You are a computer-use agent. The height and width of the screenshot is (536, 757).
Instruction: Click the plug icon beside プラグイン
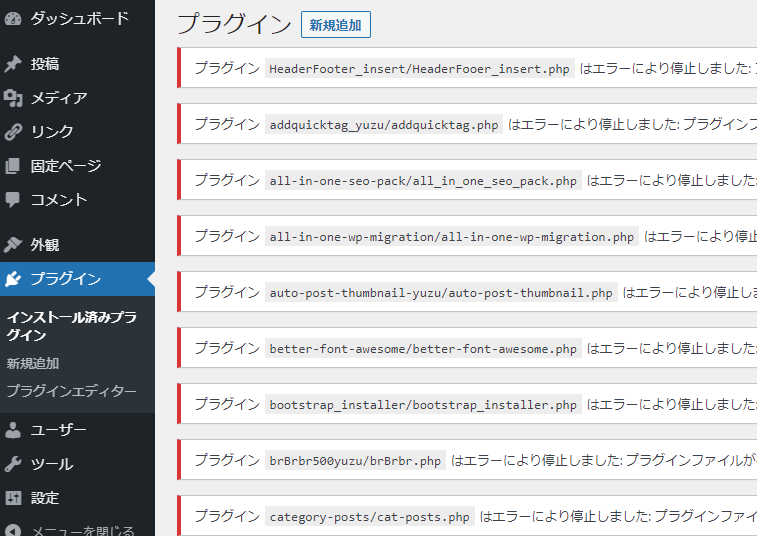(x=13, y=279)
